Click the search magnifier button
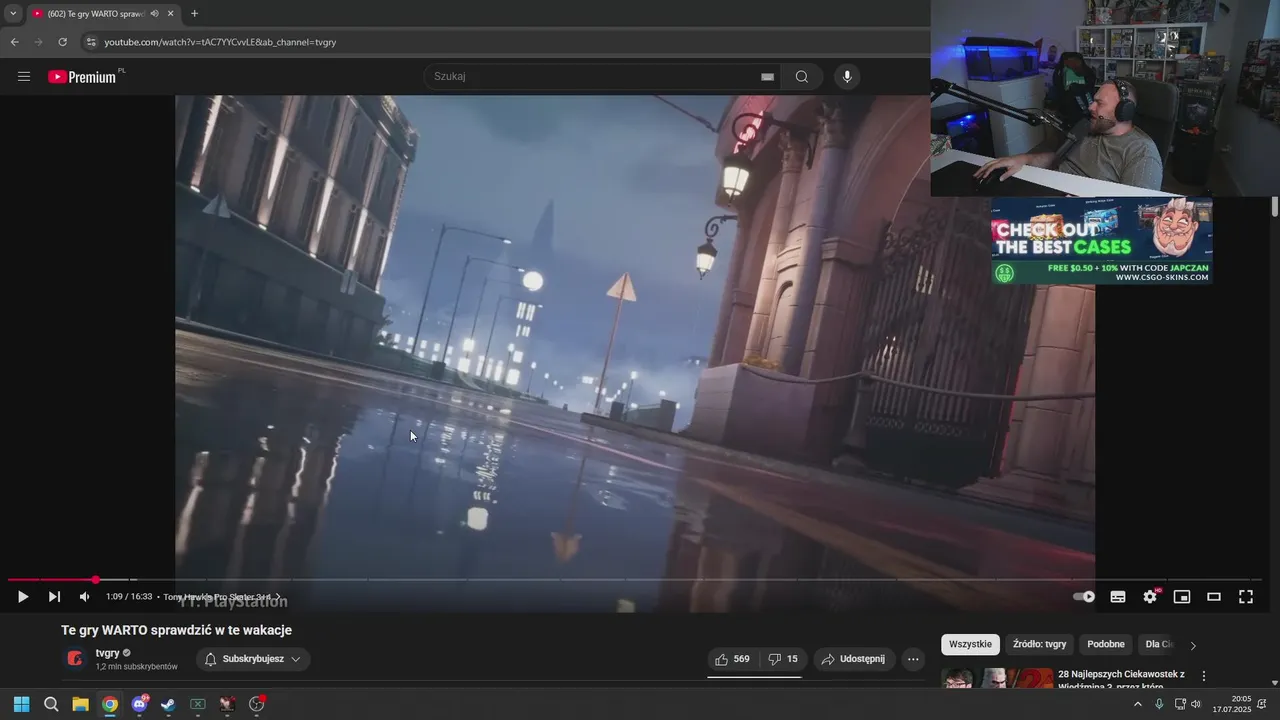 click(x=802, y=77)
